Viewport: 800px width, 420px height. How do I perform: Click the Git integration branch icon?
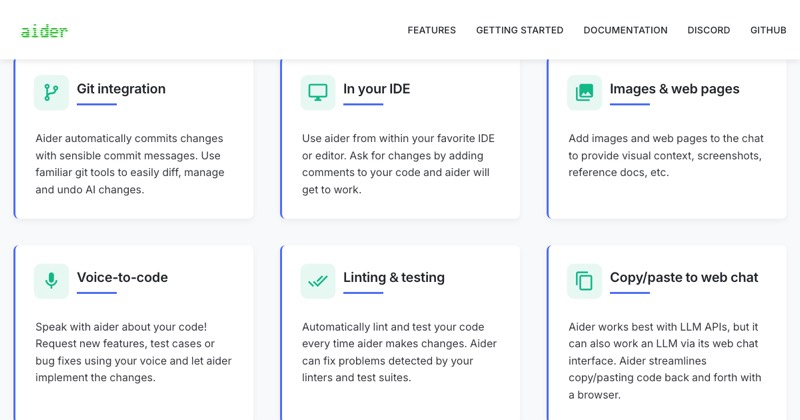point(51,92)
